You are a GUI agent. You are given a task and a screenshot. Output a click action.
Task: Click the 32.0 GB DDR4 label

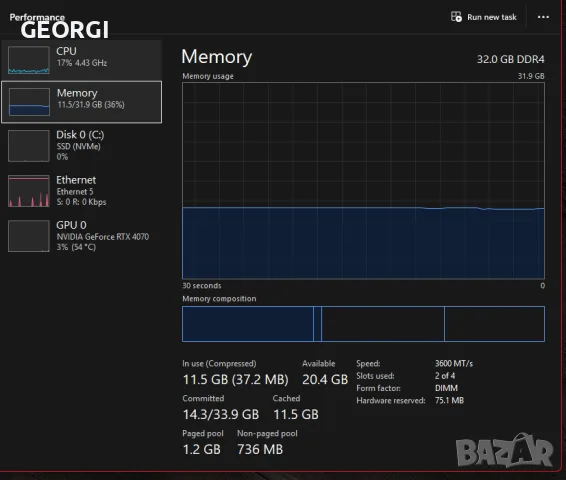[510, 59]
